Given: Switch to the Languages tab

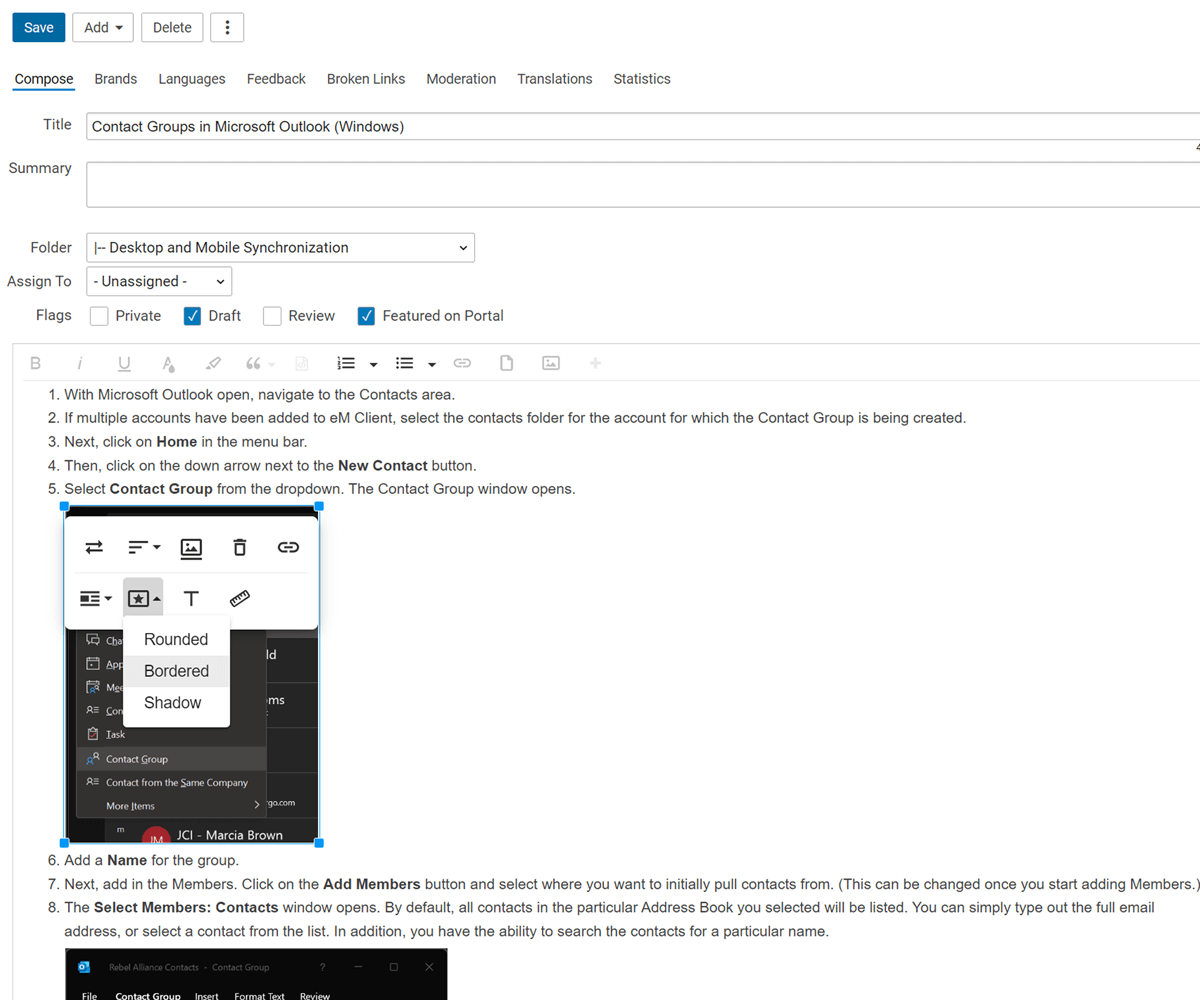Looking at the screenshot, I should pyautogui.click(x=192, y=79).
